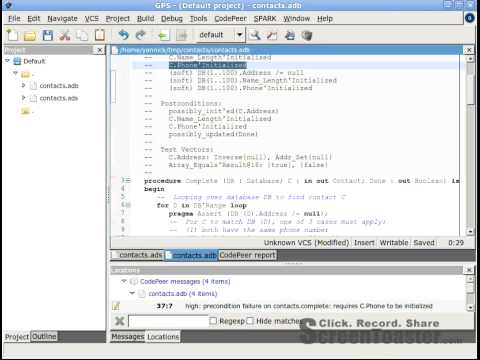Select the Project tab in sidebar

click(17, 337)
